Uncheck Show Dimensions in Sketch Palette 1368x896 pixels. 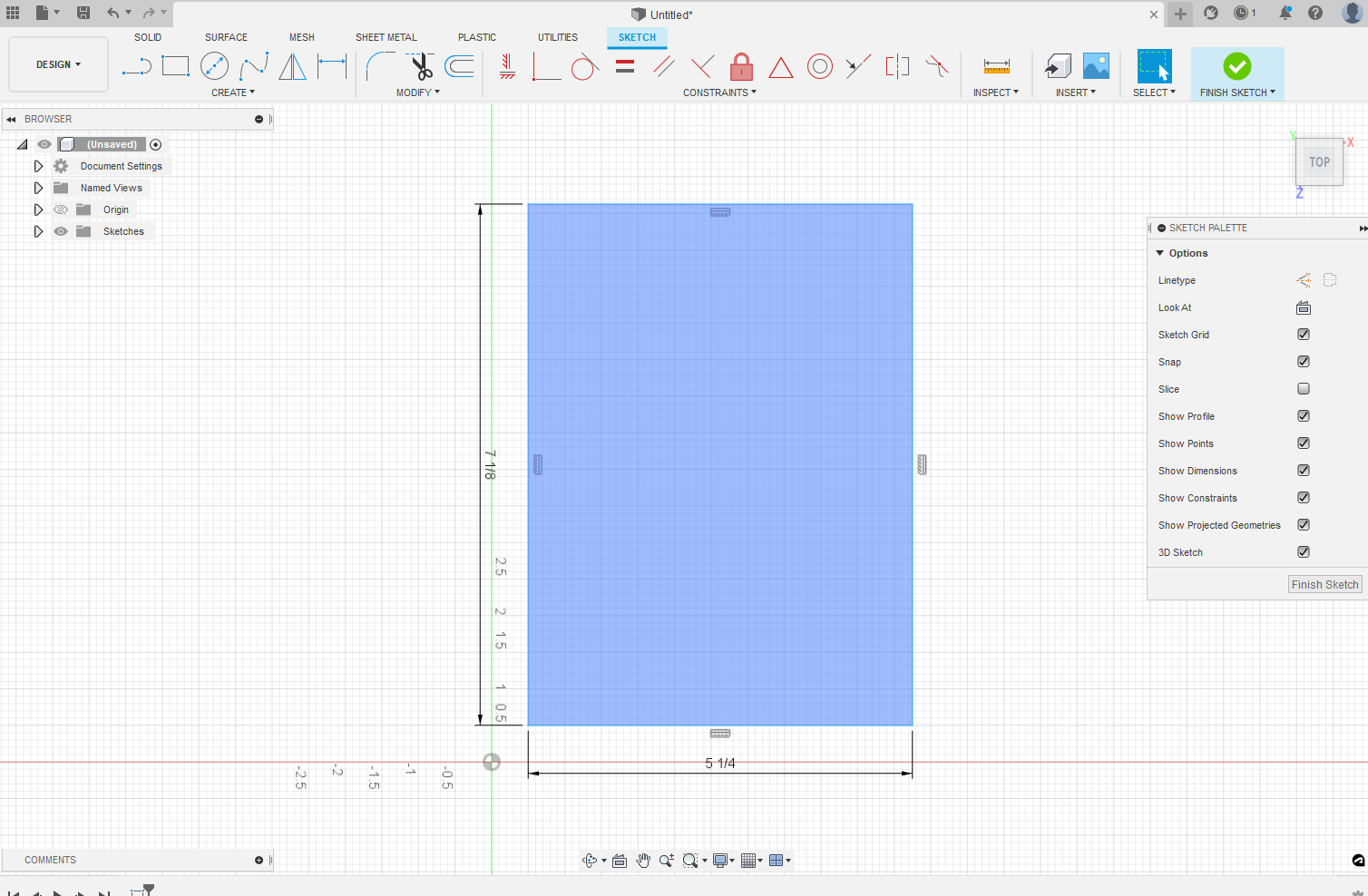click(x=1303, y=470)
